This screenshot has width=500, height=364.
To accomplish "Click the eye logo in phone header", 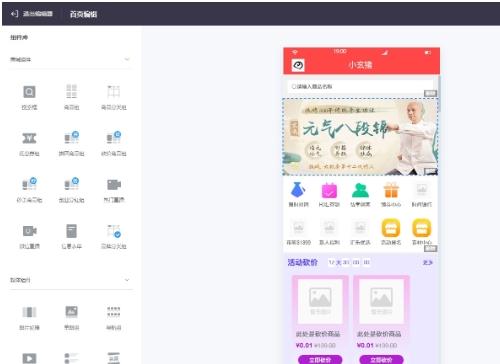I will 298,65.
